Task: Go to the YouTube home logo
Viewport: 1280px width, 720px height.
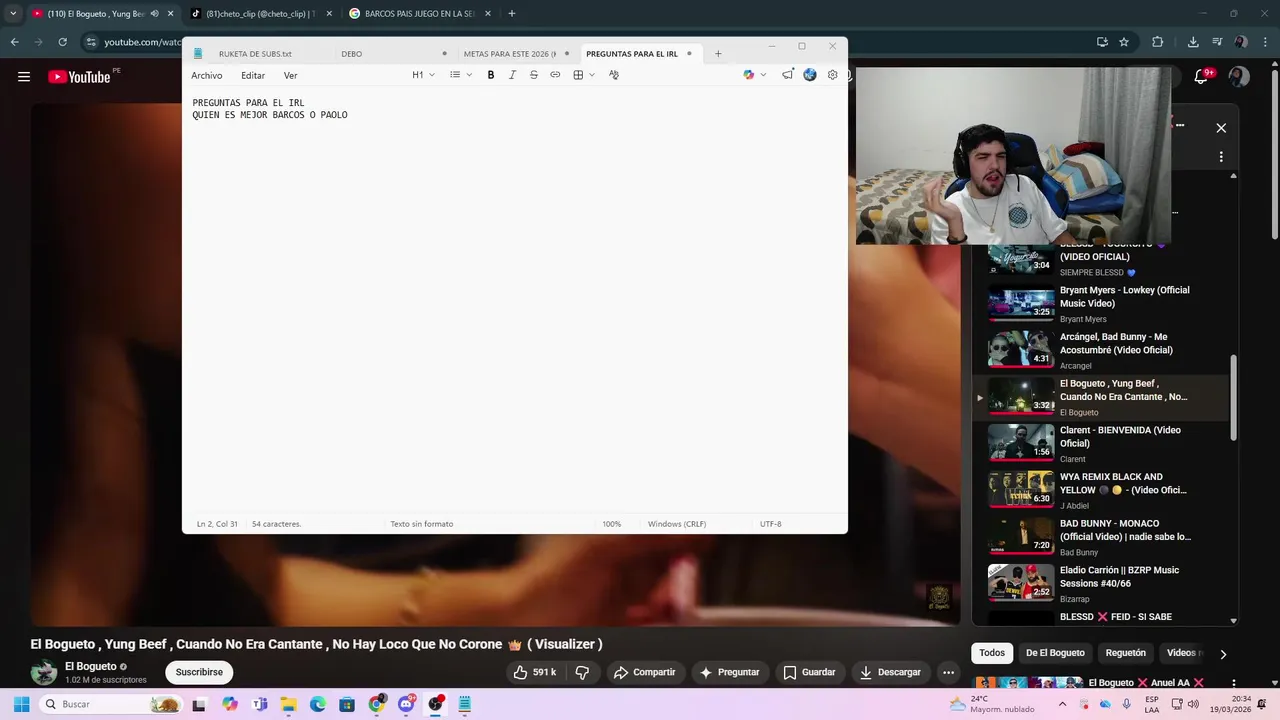Action: 79,77
